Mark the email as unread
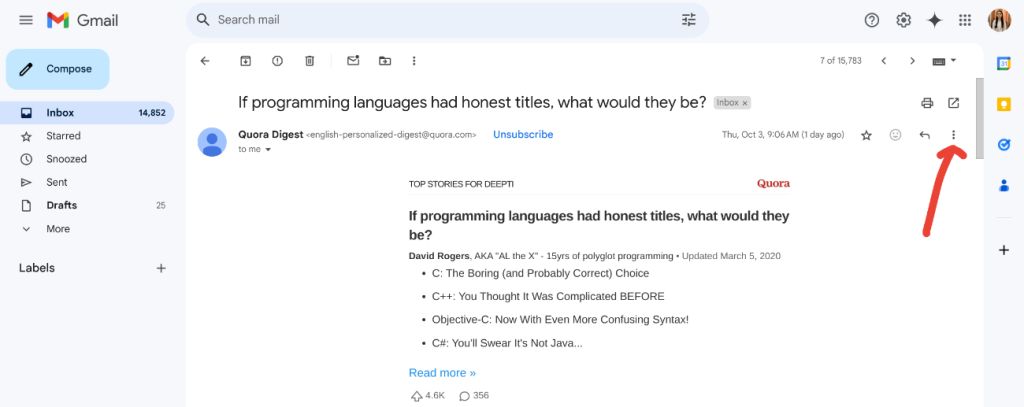Image resolution: width=1024 pixels, height=407 pixels. pos(353,61)
